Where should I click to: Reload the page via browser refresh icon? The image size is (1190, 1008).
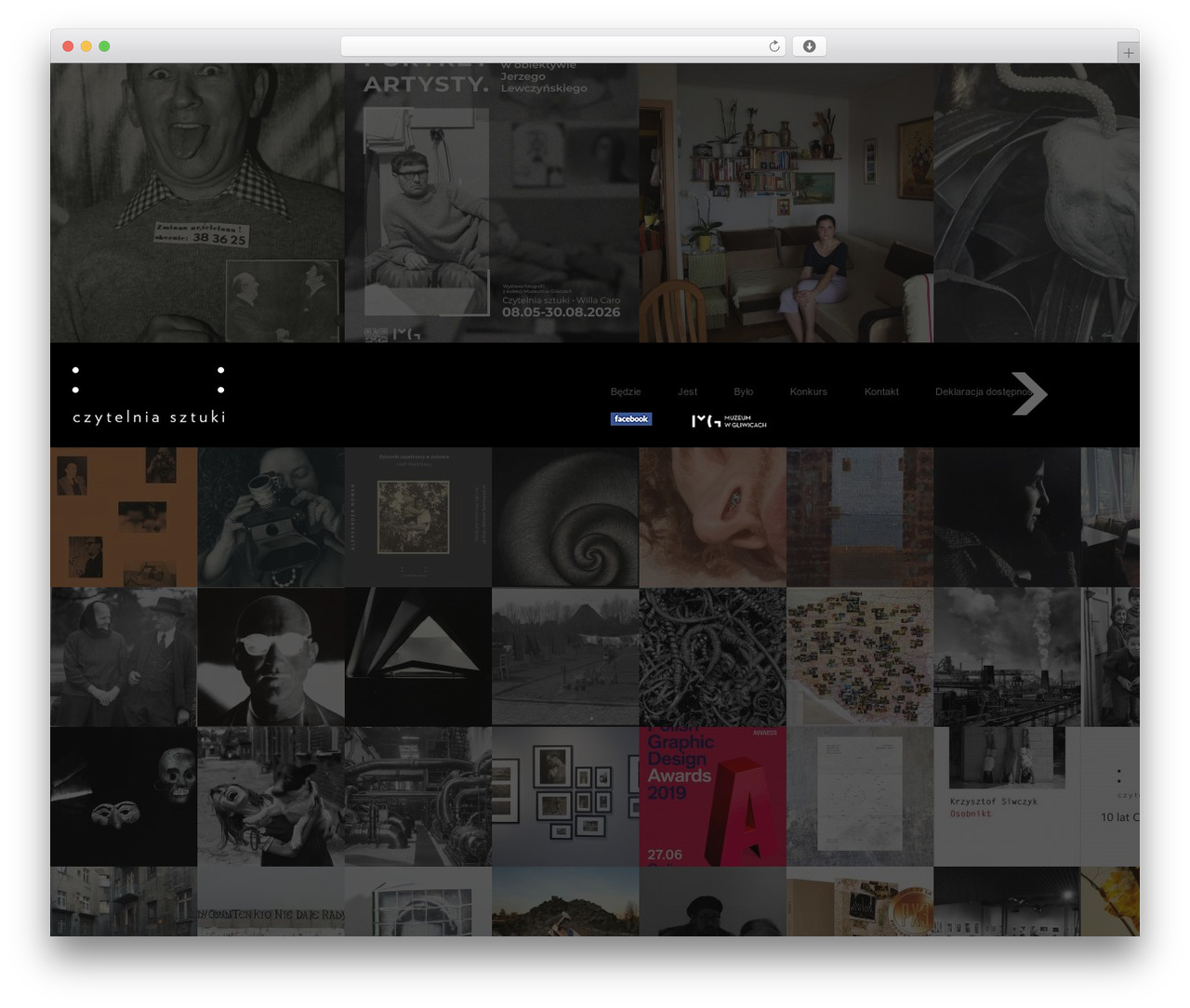(773, 46)
